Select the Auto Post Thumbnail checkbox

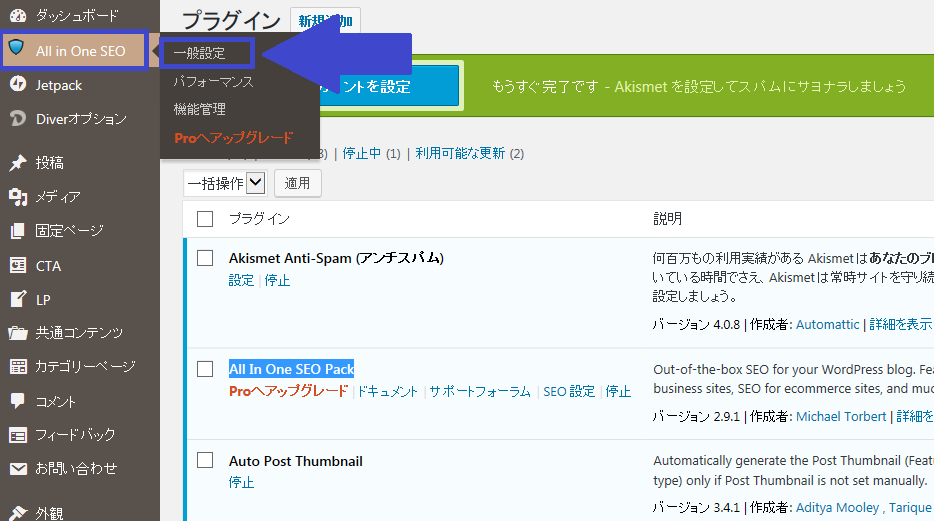pyautogui.click(x=205, y=460)
